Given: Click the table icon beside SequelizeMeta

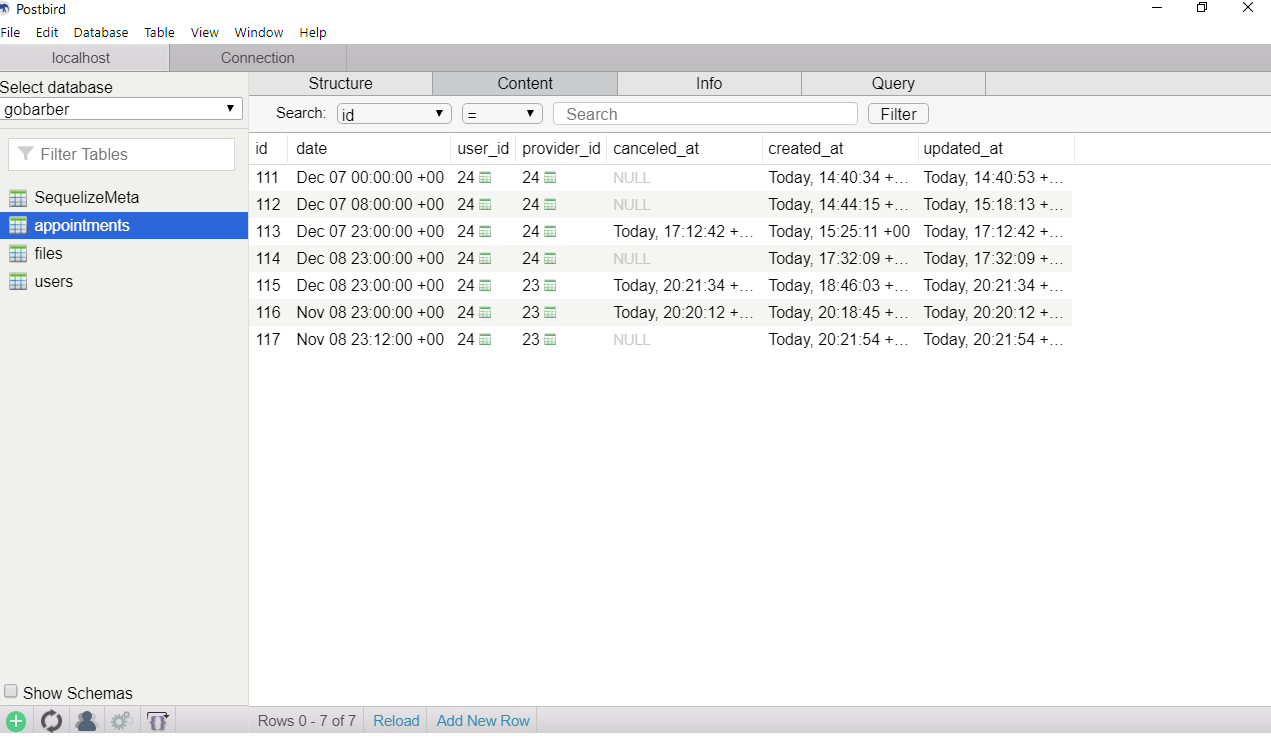Looking at the screenshot, I should click(x=18, y=197).
